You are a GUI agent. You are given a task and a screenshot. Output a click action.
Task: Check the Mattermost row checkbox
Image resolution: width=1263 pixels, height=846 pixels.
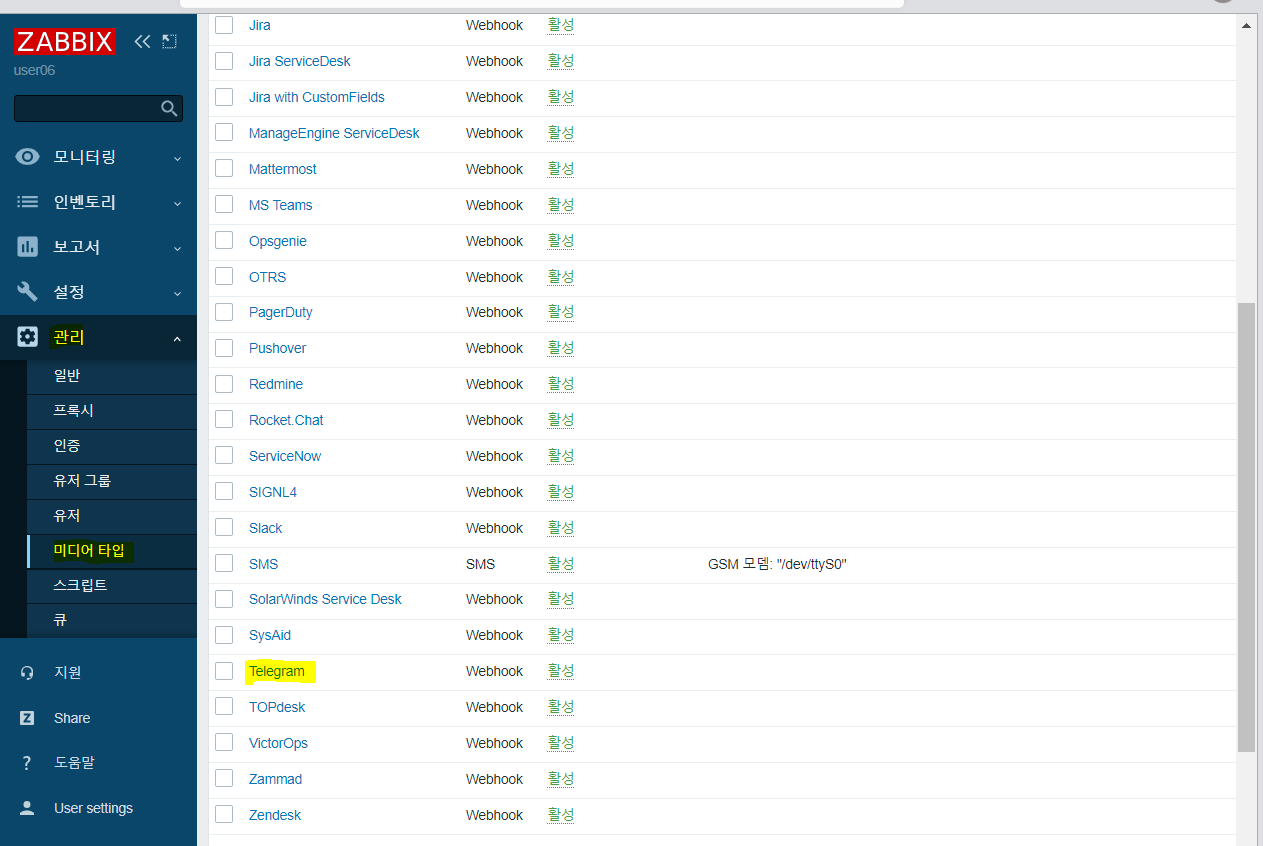coord(224,168)
